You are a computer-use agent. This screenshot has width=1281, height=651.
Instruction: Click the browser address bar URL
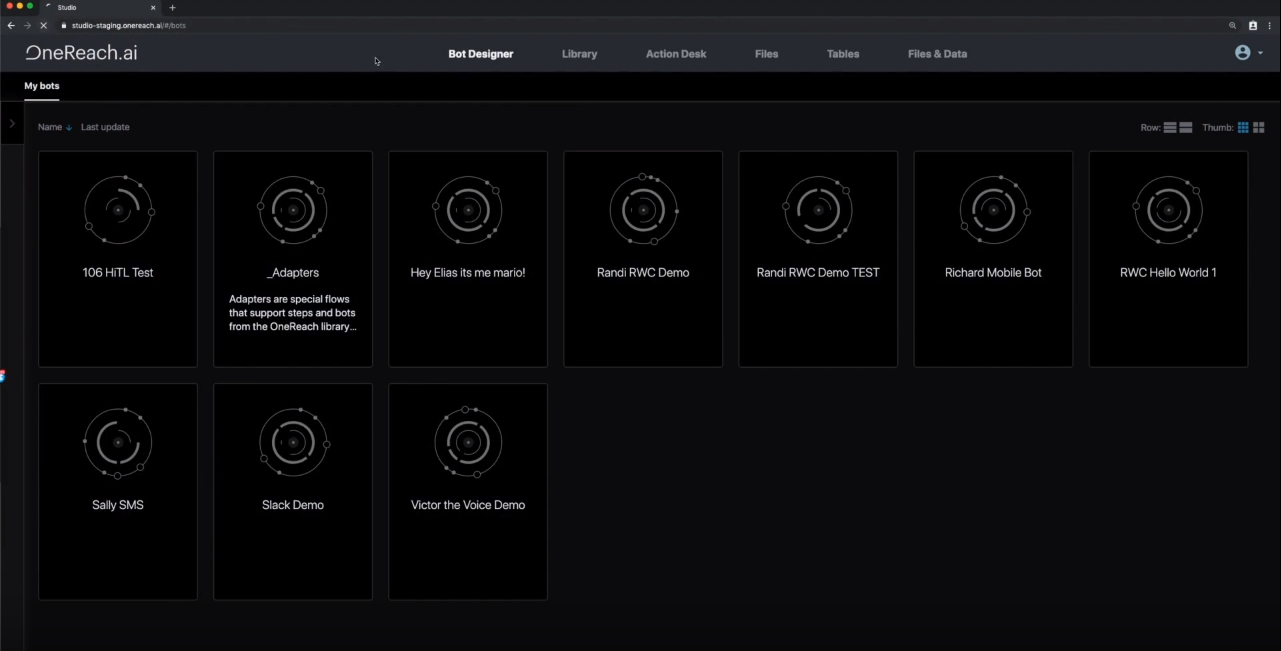click(x=129, y=25)
